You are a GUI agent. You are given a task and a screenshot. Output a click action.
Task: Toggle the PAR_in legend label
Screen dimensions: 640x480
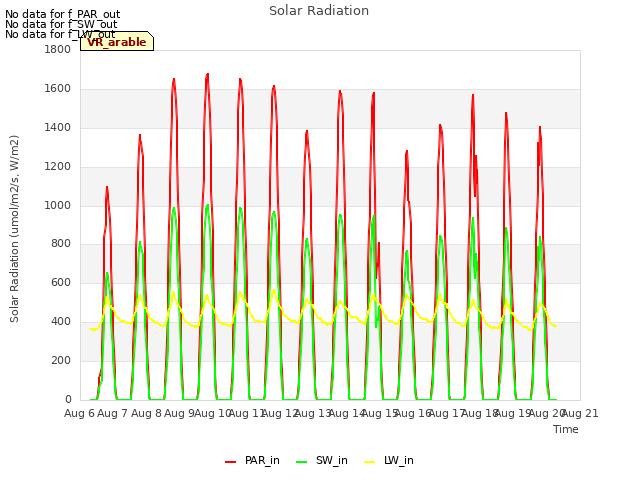262,460
